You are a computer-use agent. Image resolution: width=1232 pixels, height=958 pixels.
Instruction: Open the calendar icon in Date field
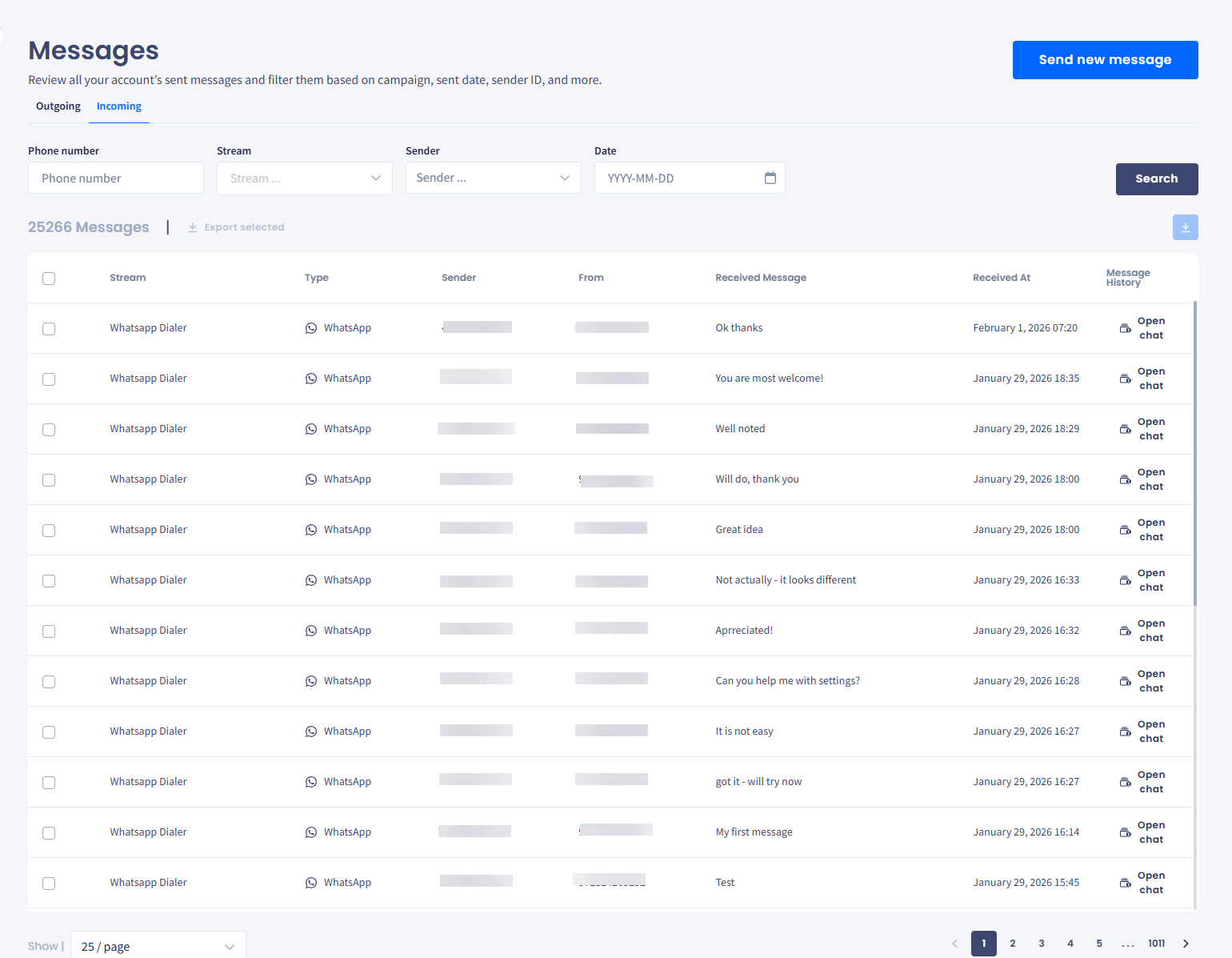pyautogui.click(x=770, y=178)
